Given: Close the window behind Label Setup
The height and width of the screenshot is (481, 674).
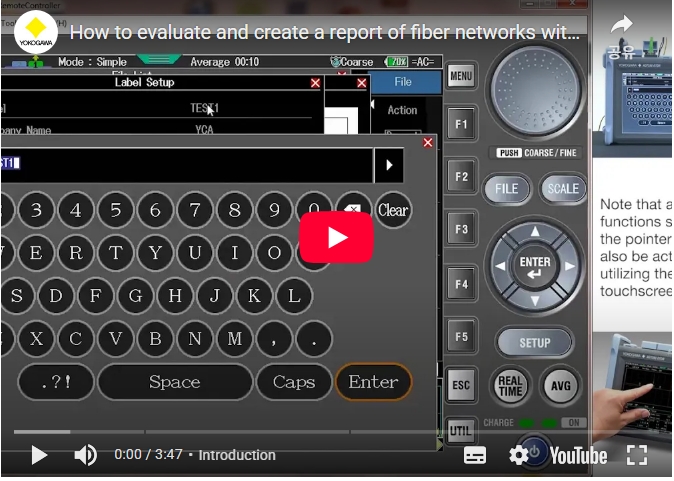Looking at the screenshot, I should click(362, 83).
